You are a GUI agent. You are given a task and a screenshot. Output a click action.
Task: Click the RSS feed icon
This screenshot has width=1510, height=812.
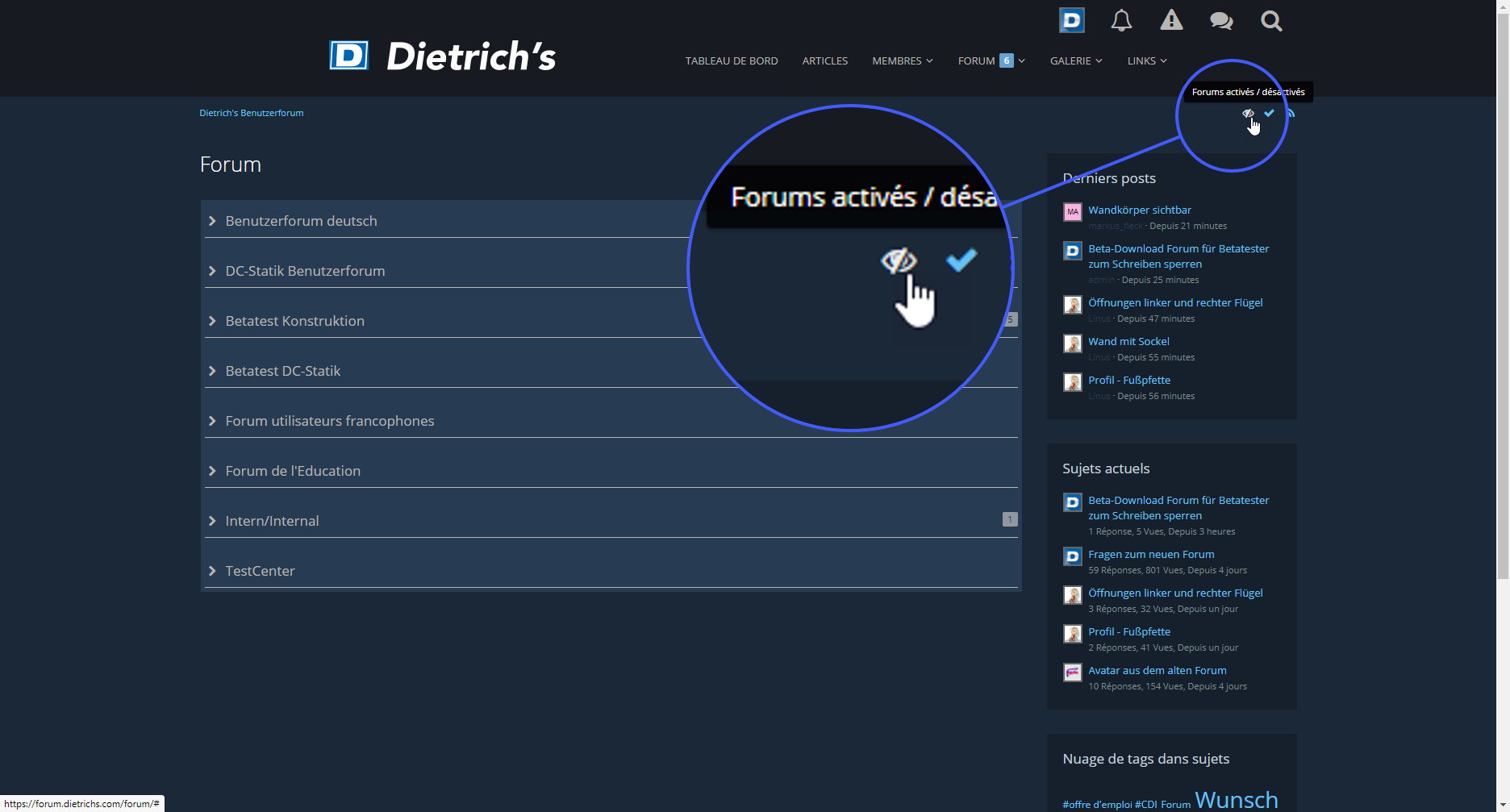tap(1291, 114)
